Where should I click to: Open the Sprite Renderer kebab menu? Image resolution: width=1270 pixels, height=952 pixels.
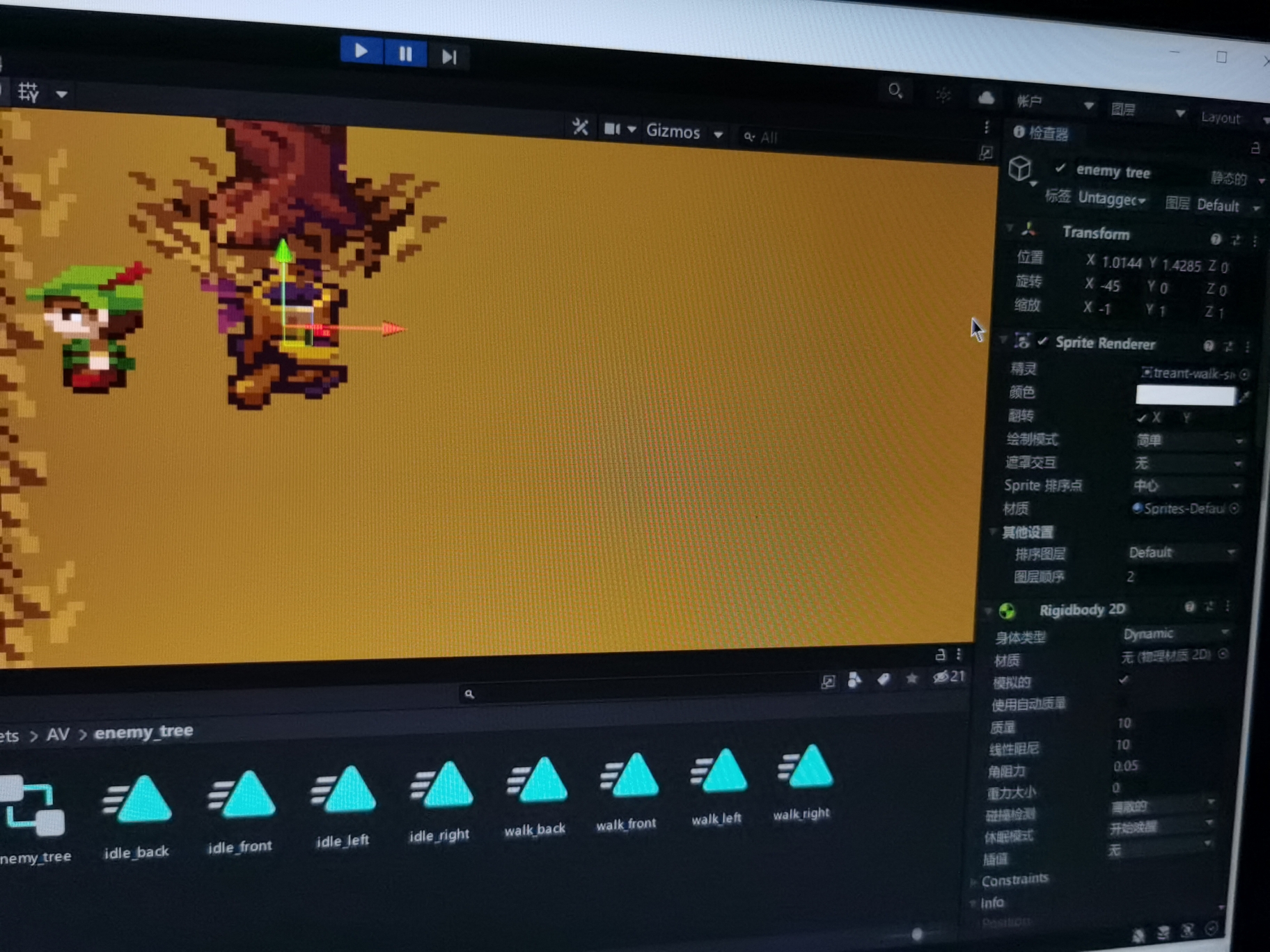(x=1247, y=347)
